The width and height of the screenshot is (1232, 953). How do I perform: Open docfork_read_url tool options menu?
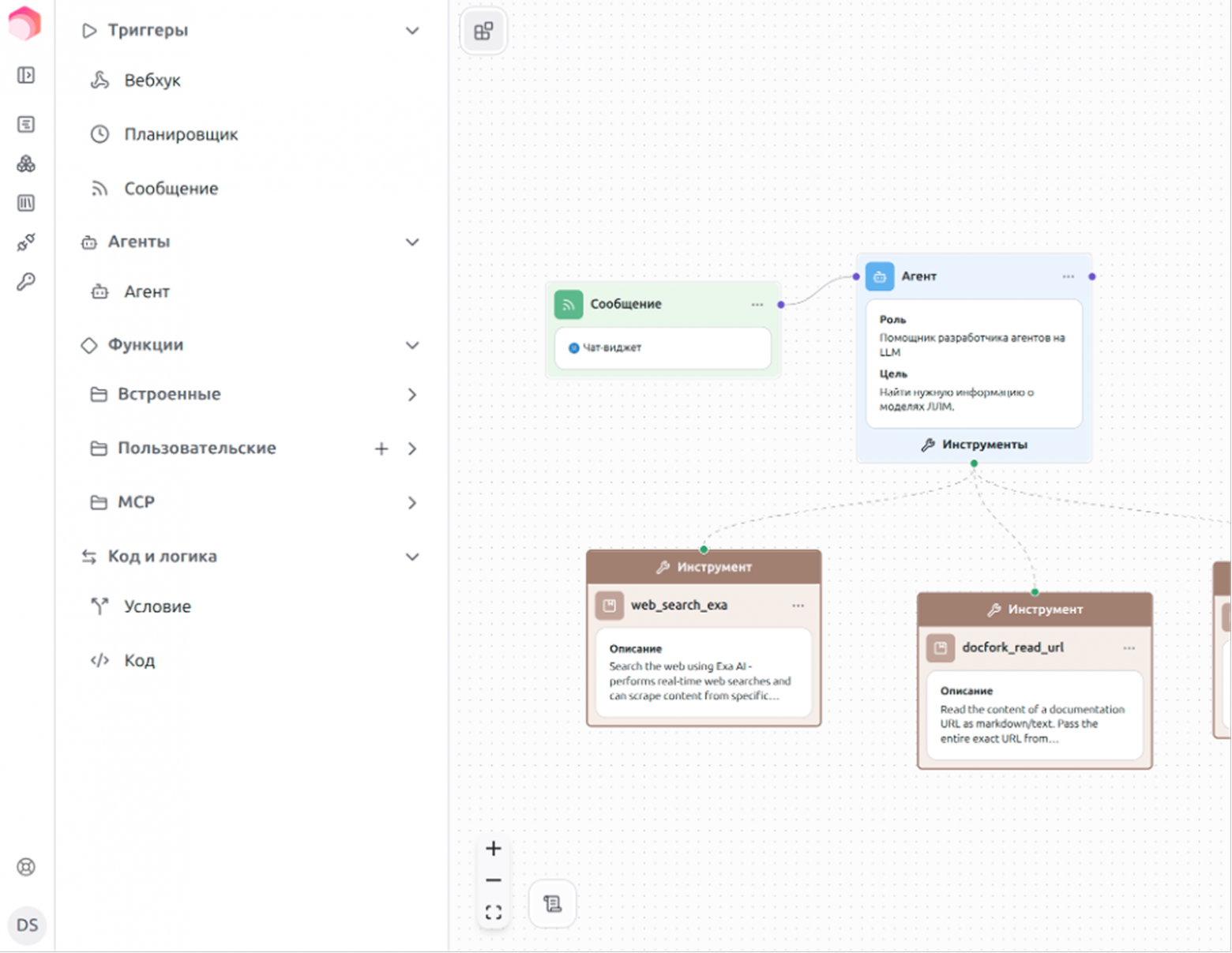(1129, 648)
